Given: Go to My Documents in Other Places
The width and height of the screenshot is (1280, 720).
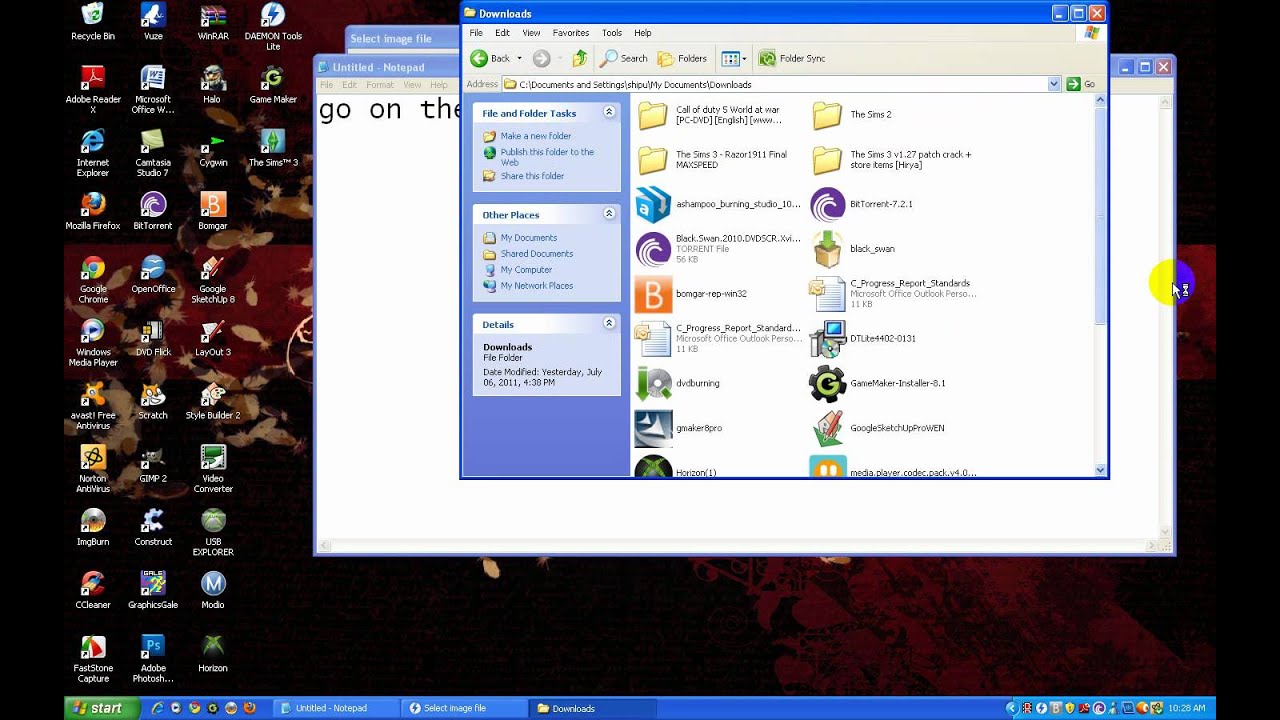Looking at the screenshot, I should (528, 238).
